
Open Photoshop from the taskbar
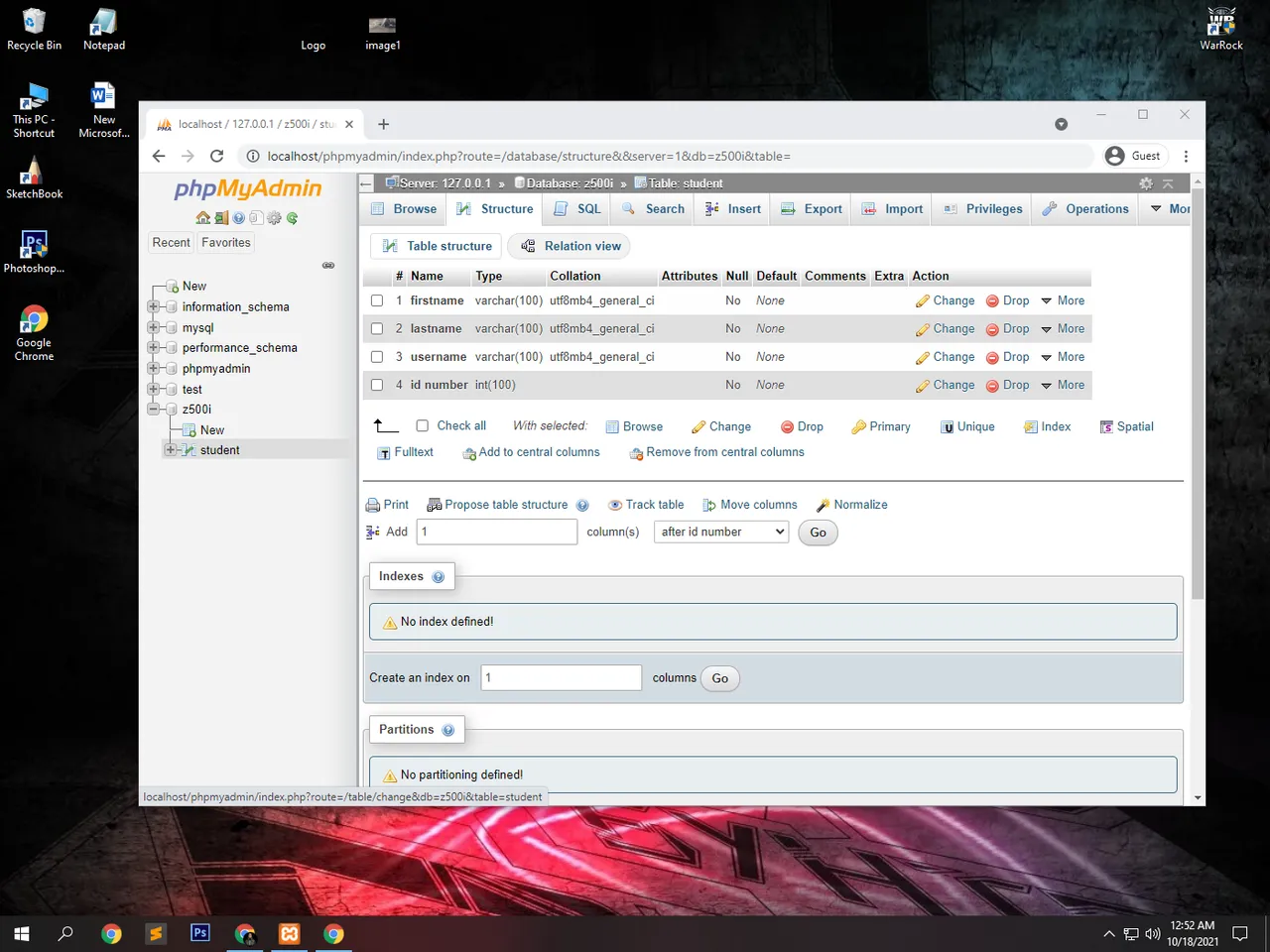(200, 933)
